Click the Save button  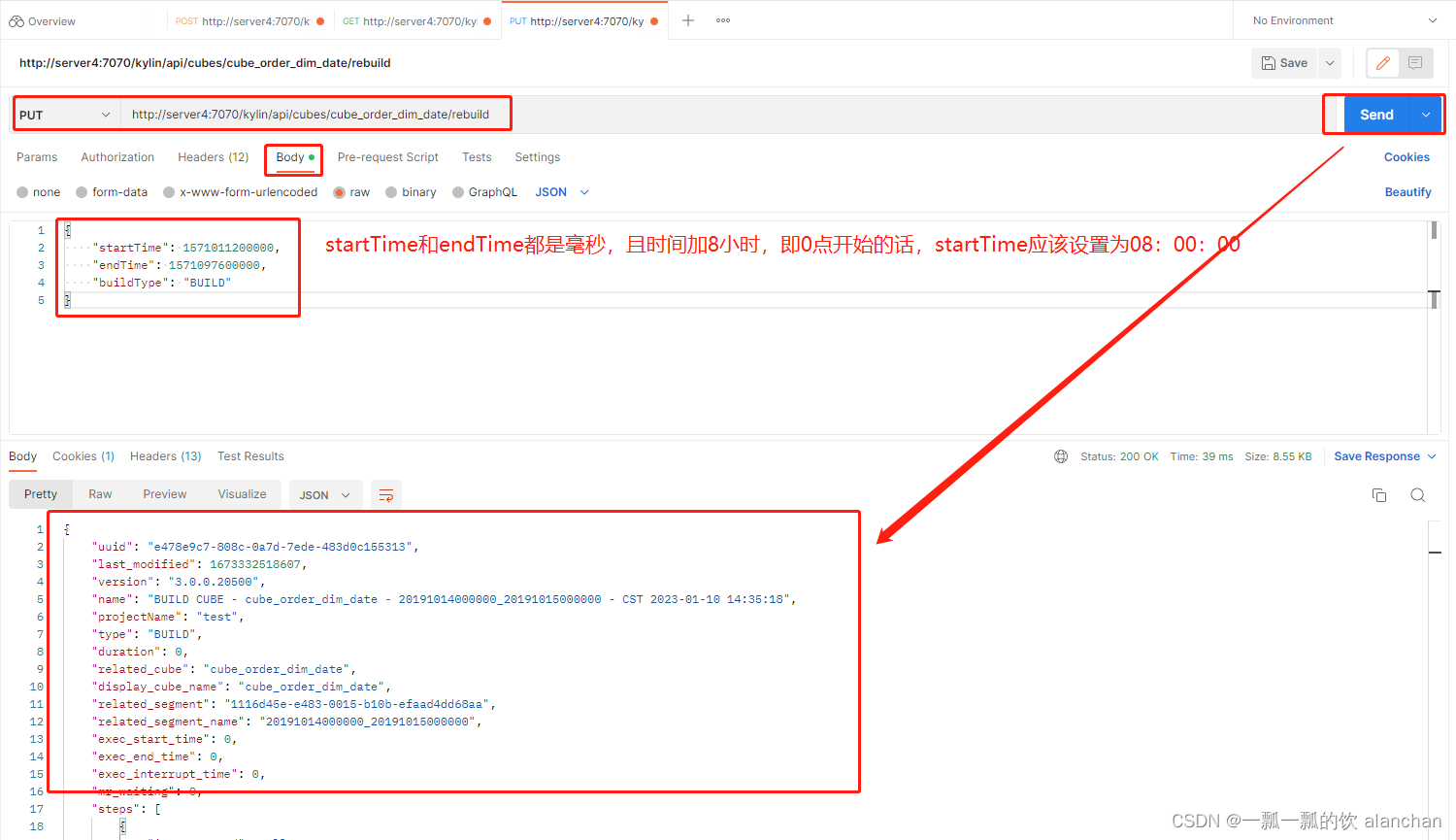coord(1285,63)
